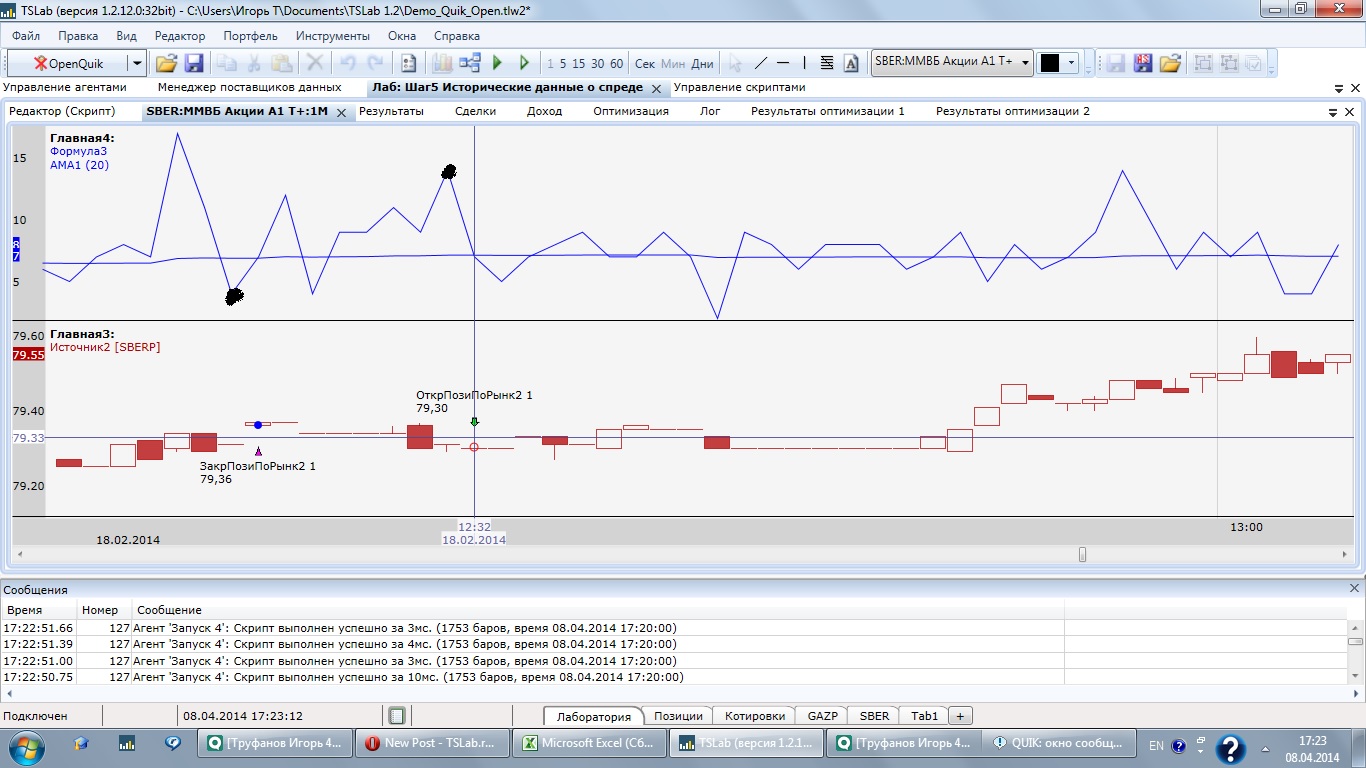The image size is (1366, 768).
Task: Toggle the 15 minute interval button
Action: [x=579, y=63]
